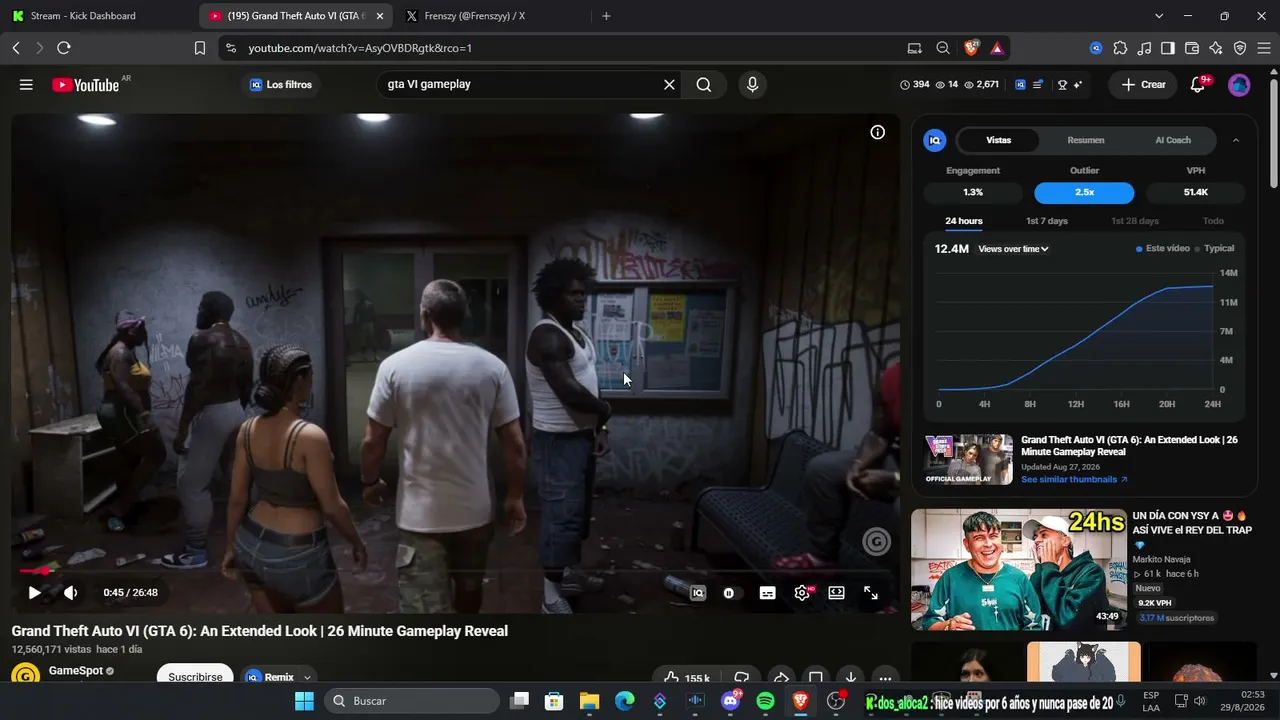Toggle the browser sidebar panel
Screen dimensions: 1280x720
tap(1167, 48)
